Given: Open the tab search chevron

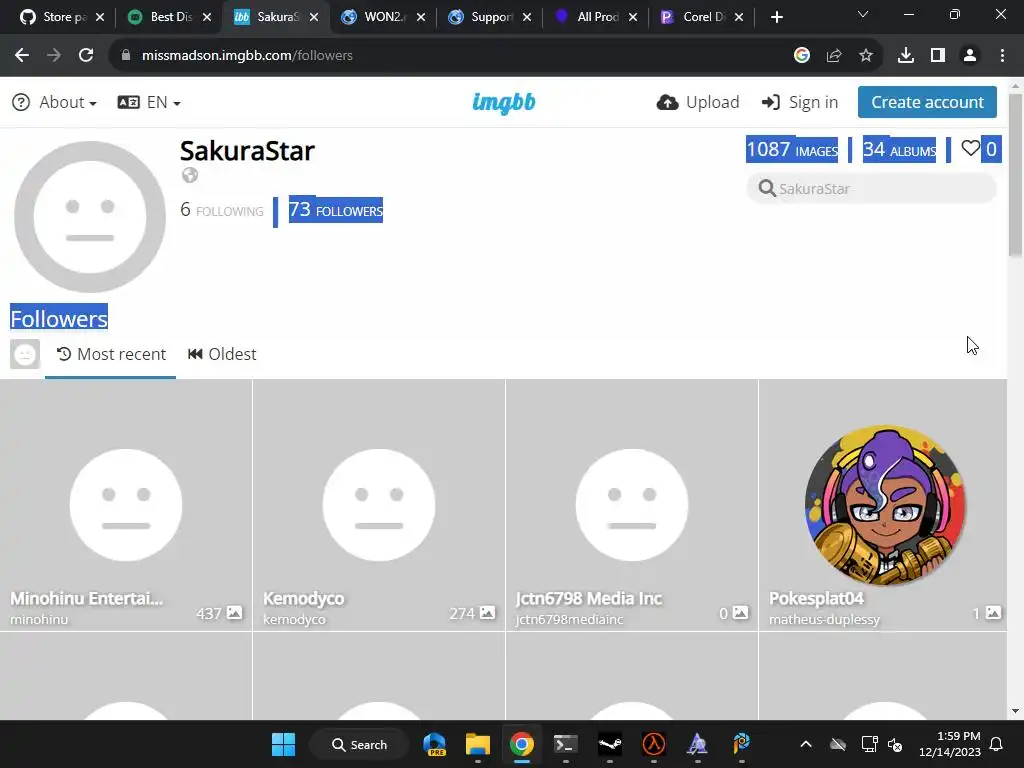Looking at the screenshot, I should pyautogui.click(x=863, y=14).
